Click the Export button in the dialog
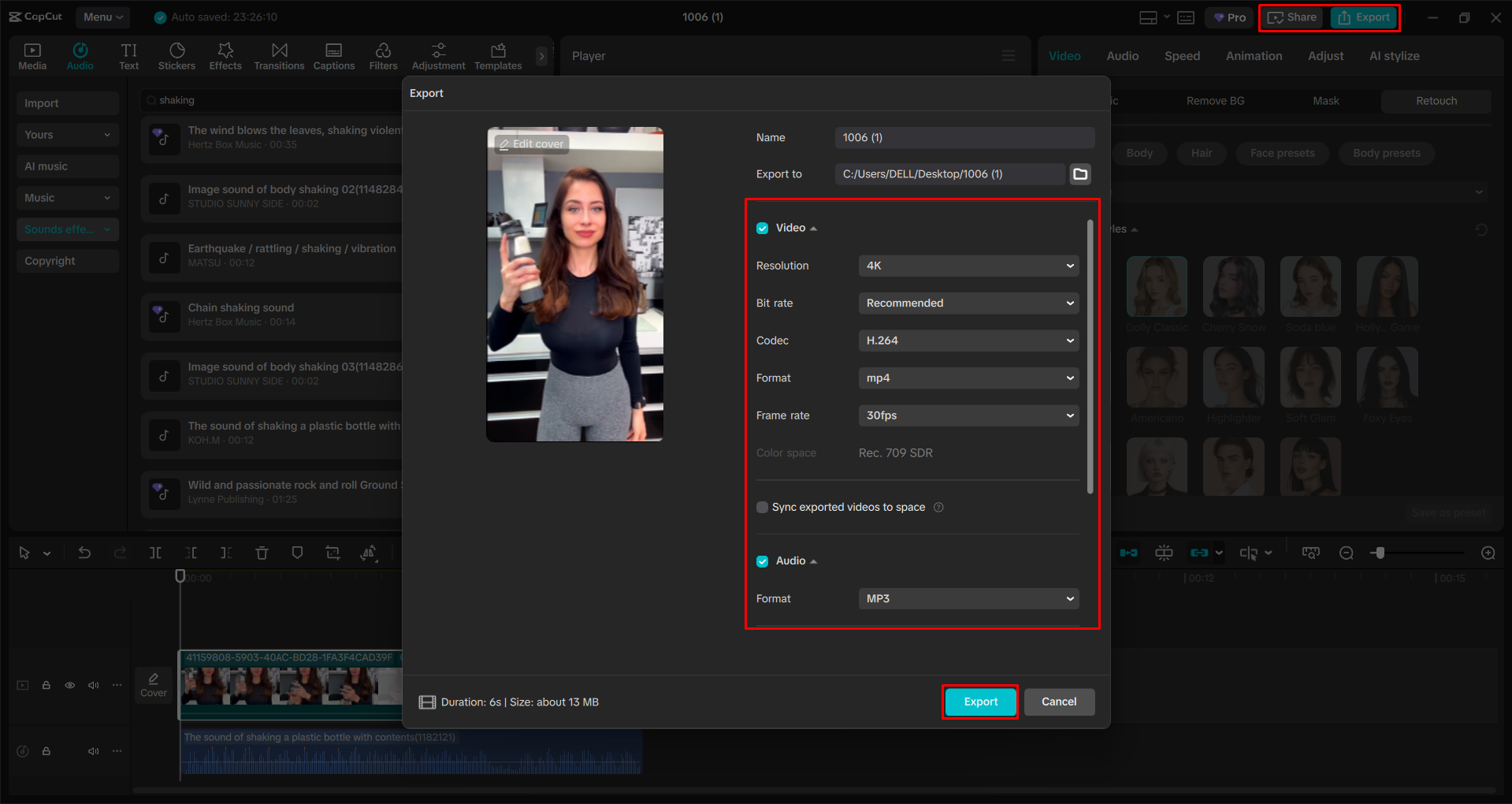The image size is (1512, 804). pyautogui.click(x=979, y=702)
